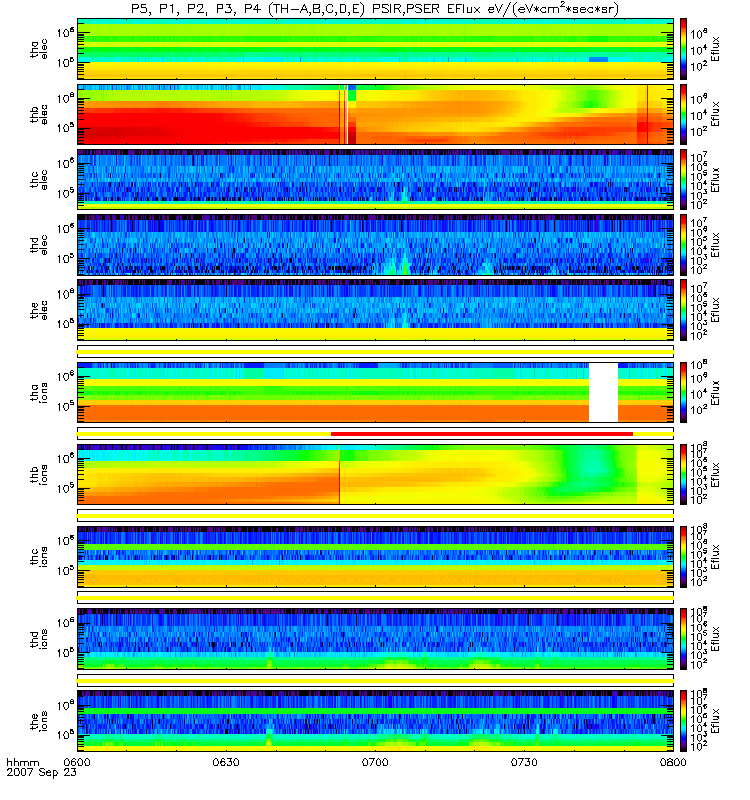Image resolution: width=750 pixels, height=800 pixels.
Task: Click thd ions spectrogram panel
Action: click(375, 638)
